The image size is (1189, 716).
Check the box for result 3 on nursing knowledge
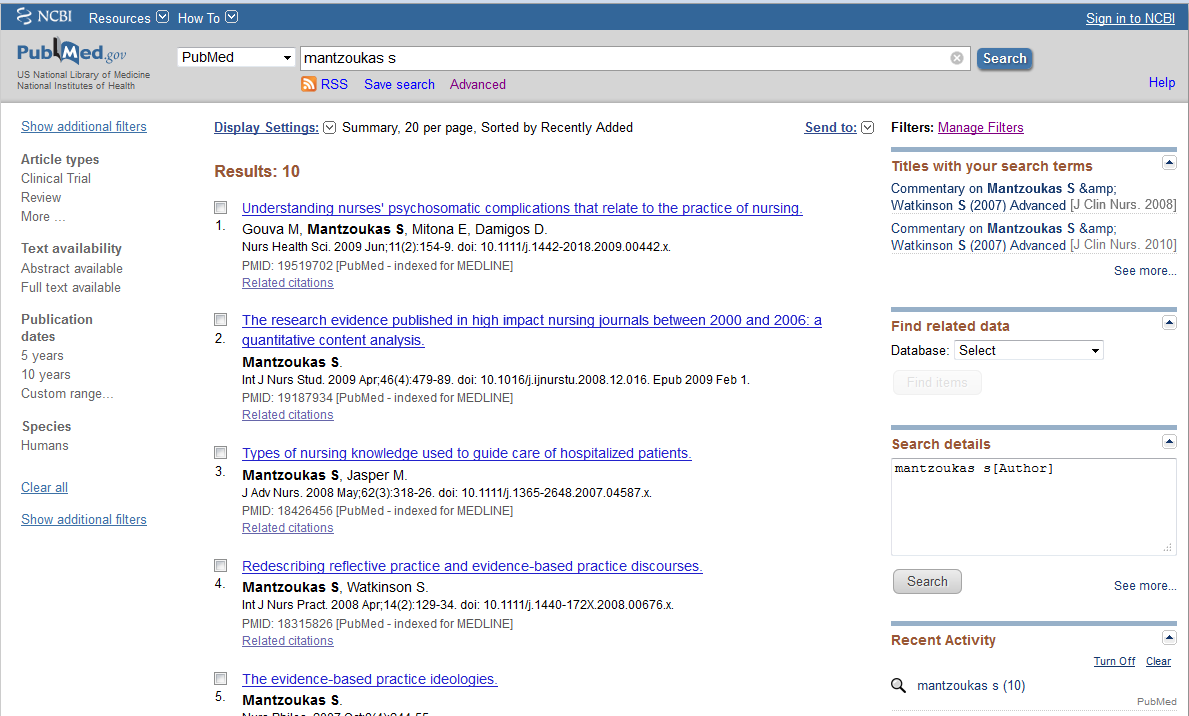tap(221, 453)
